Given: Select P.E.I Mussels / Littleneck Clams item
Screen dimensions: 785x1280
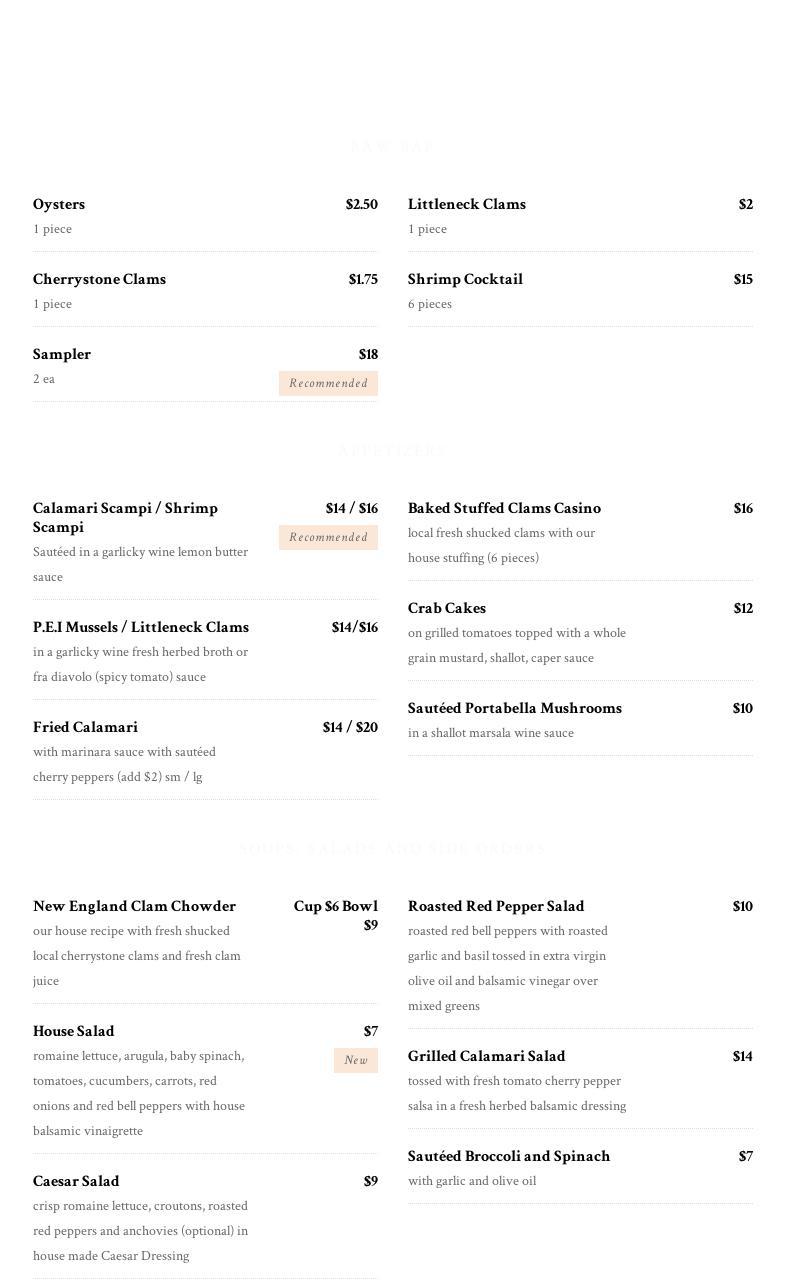Looking at the screenshot, I should click(x=141, y=627).
